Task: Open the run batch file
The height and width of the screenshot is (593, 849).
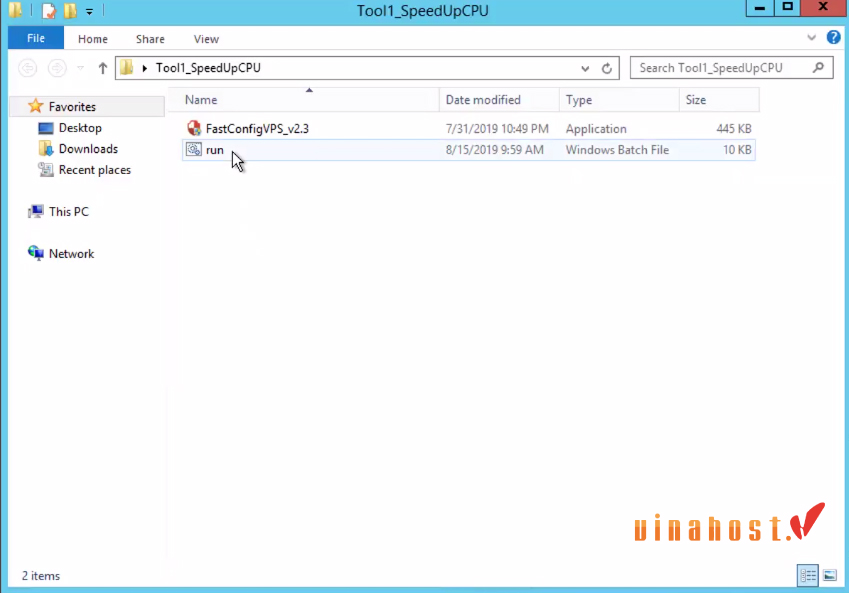Action: click(x=214, y=149)
